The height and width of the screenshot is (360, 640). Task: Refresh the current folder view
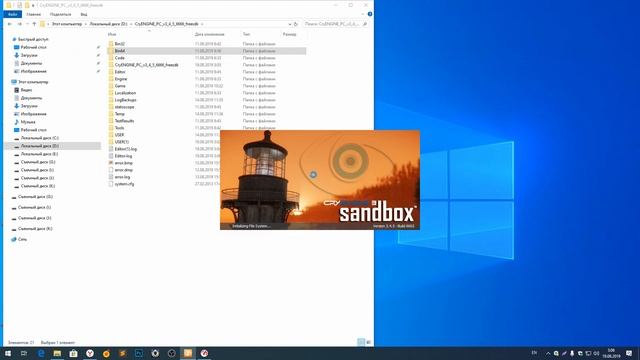pyautogui.click(x=296, y=24)
